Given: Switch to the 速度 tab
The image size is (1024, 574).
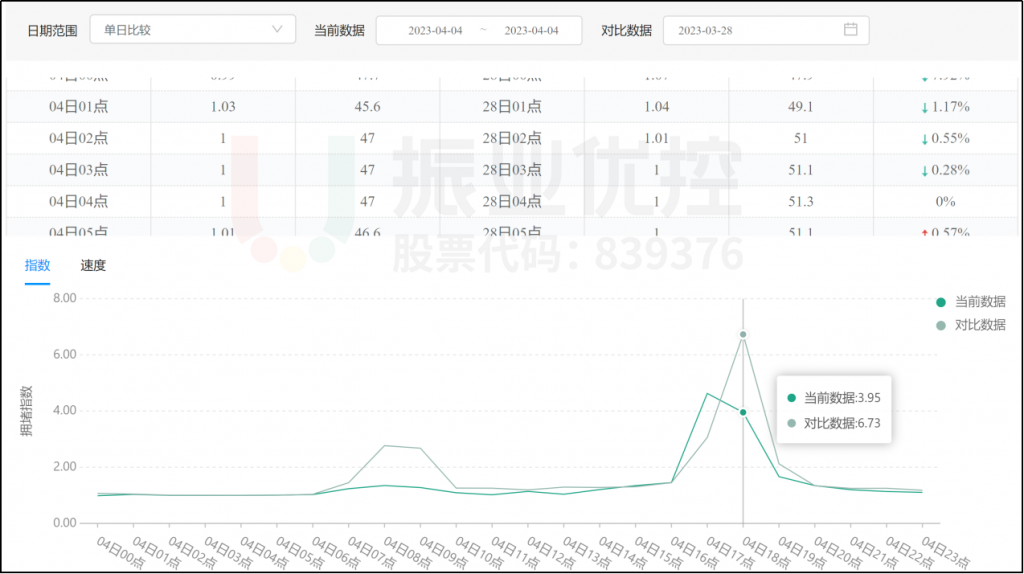Looking at the screenshot, I should coord(93,265).
